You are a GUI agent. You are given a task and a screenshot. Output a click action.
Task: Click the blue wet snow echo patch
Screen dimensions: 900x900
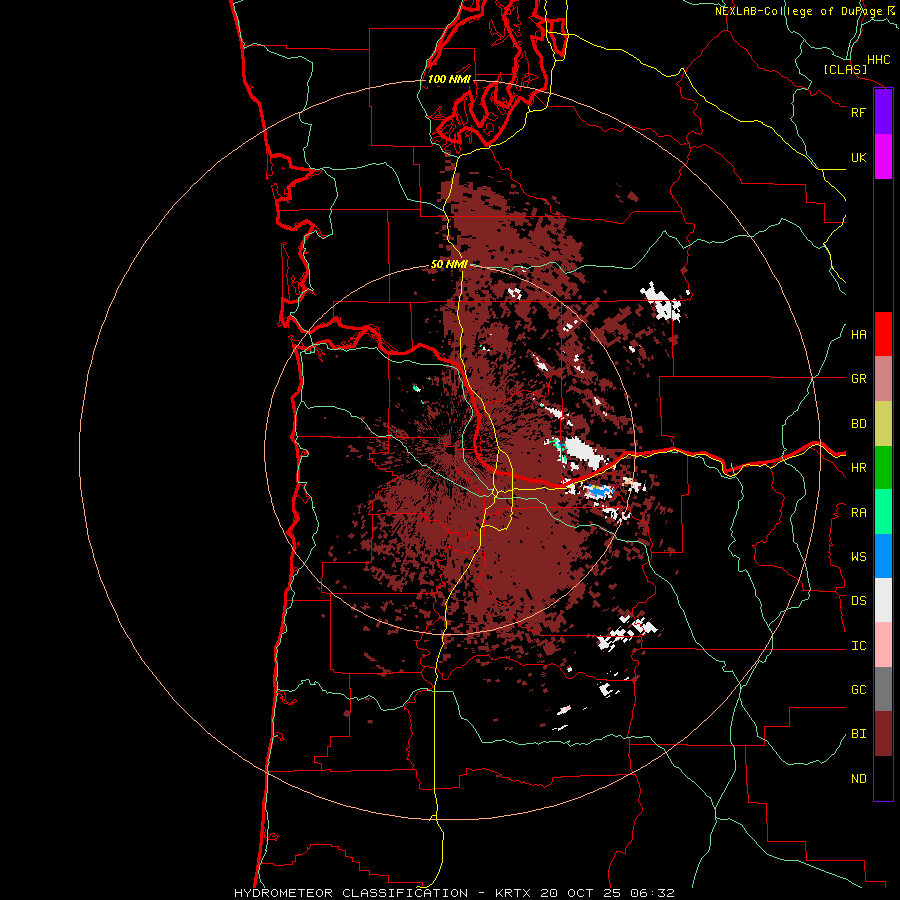point(598,491)
